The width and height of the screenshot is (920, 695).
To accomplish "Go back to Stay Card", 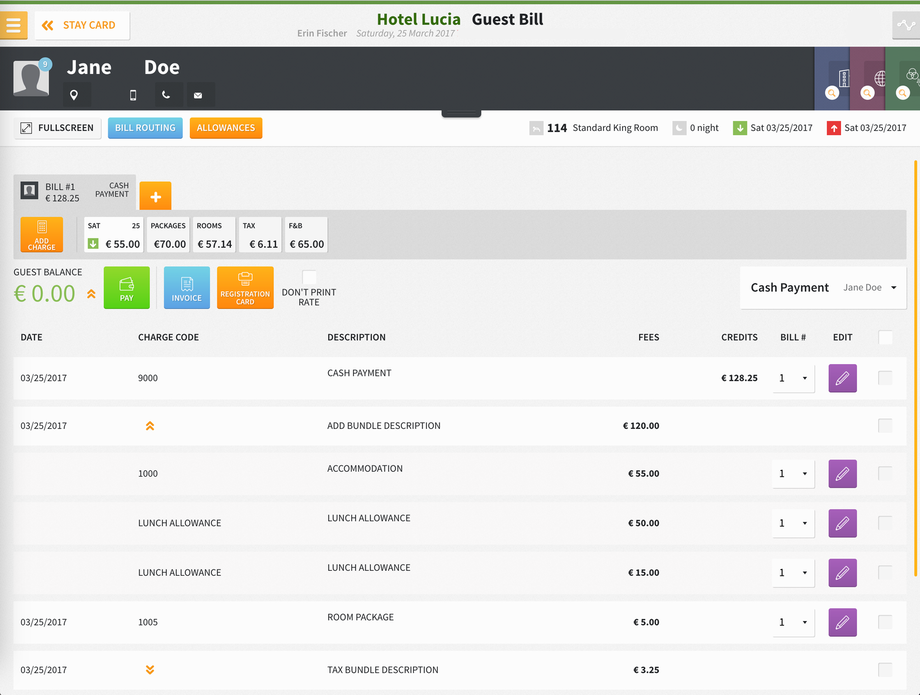I will coord(82,25).
